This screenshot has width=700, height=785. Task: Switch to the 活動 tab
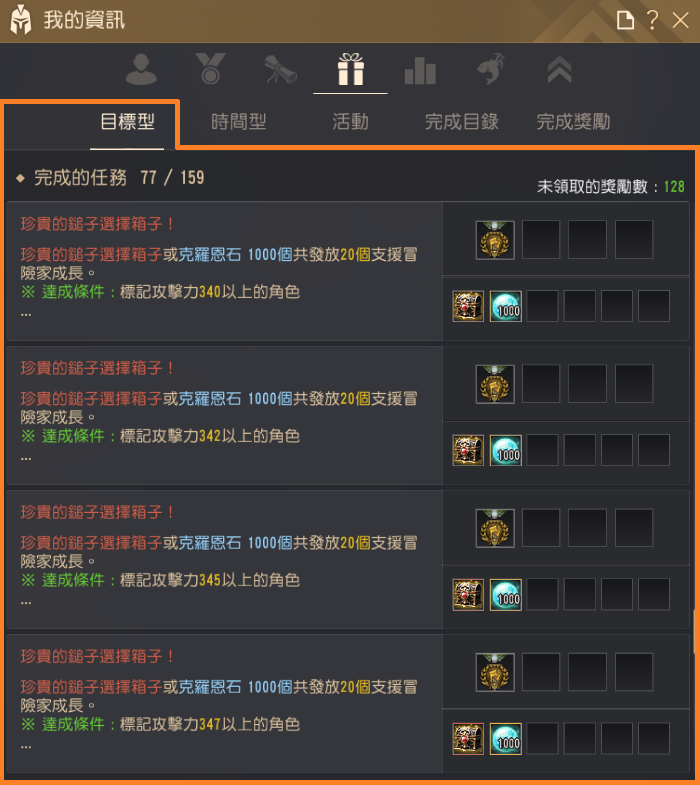351,122
